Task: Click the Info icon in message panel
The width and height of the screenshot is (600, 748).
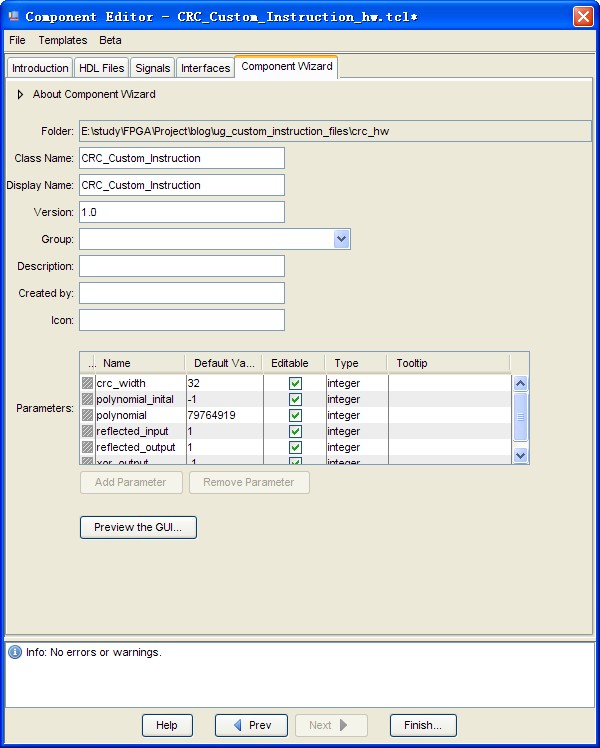Action: pos(15,652)
